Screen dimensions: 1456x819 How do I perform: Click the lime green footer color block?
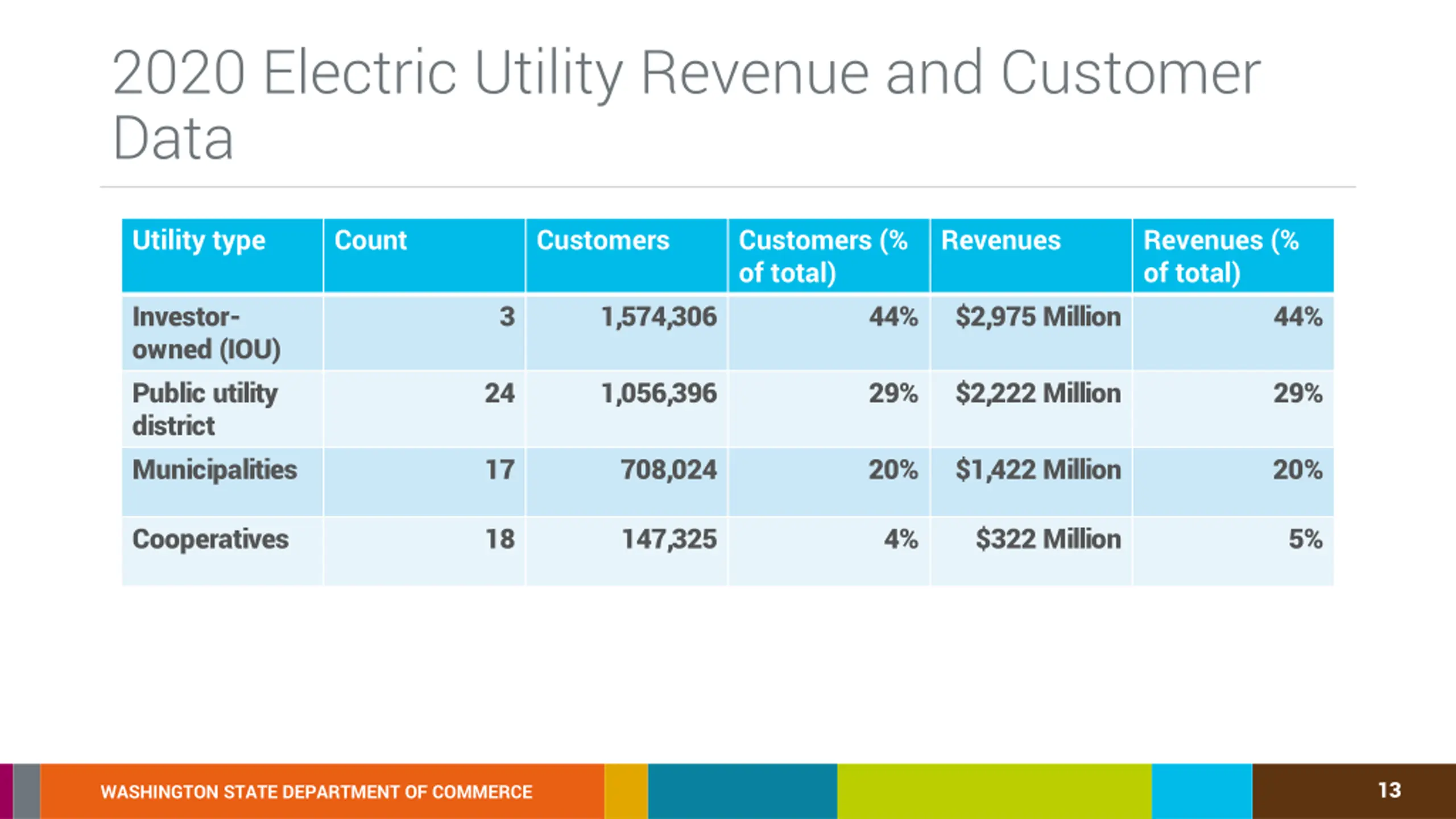click(994, 791)
